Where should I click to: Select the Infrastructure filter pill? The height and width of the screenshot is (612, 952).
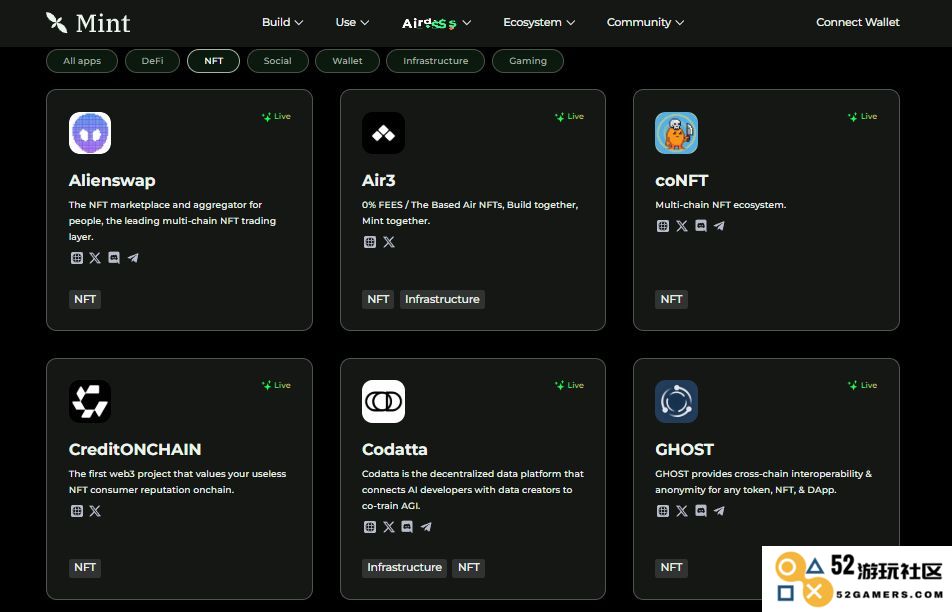tap(435, 61)
